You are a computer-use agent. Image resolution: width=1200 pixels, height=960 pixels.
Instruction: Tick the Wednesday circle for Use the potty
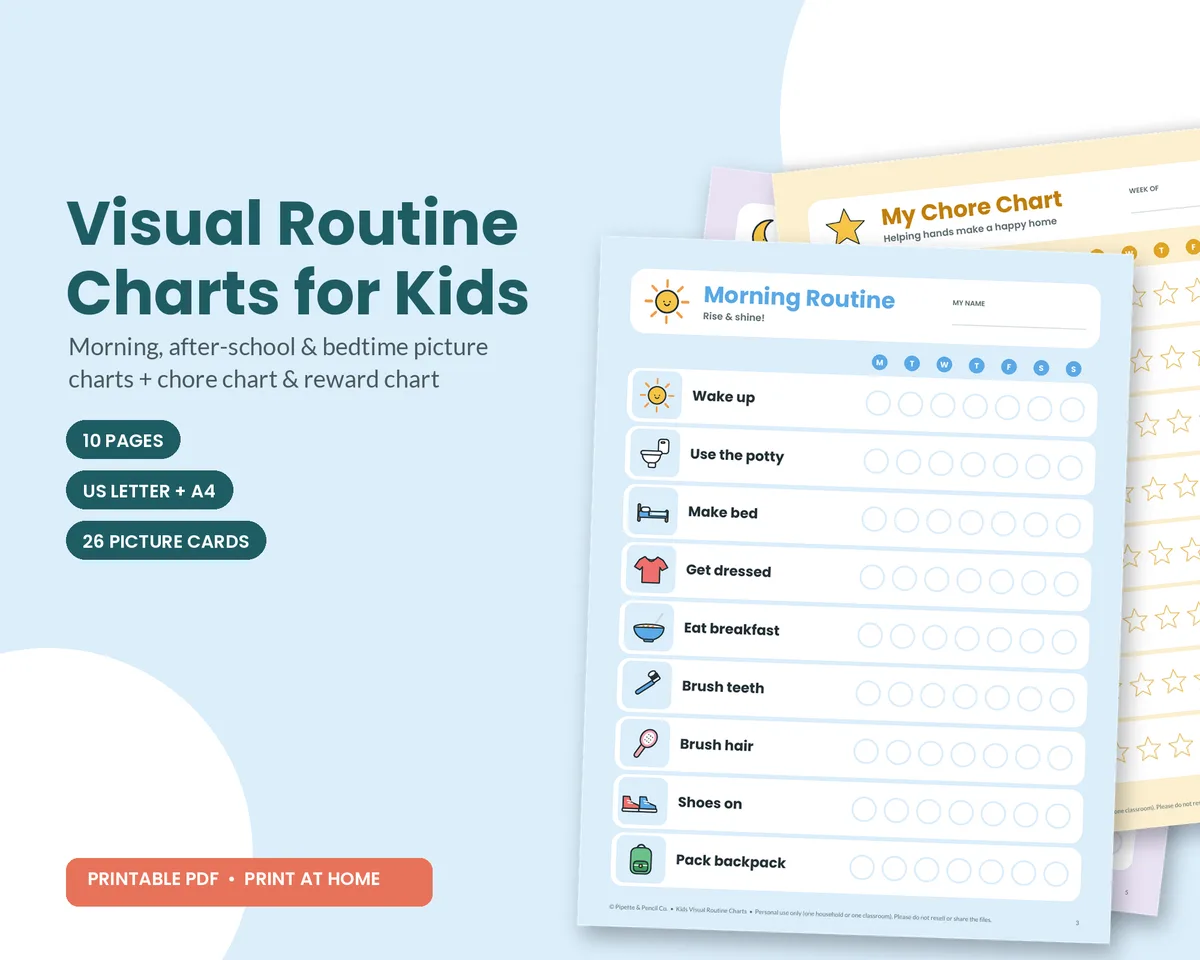point(940,463)
